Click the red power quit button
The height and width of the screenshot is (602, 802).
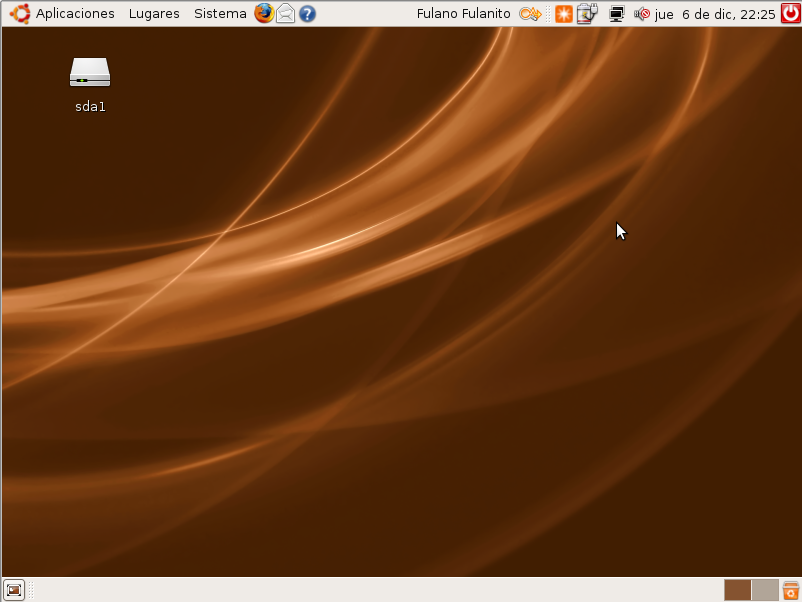(790, 13)
